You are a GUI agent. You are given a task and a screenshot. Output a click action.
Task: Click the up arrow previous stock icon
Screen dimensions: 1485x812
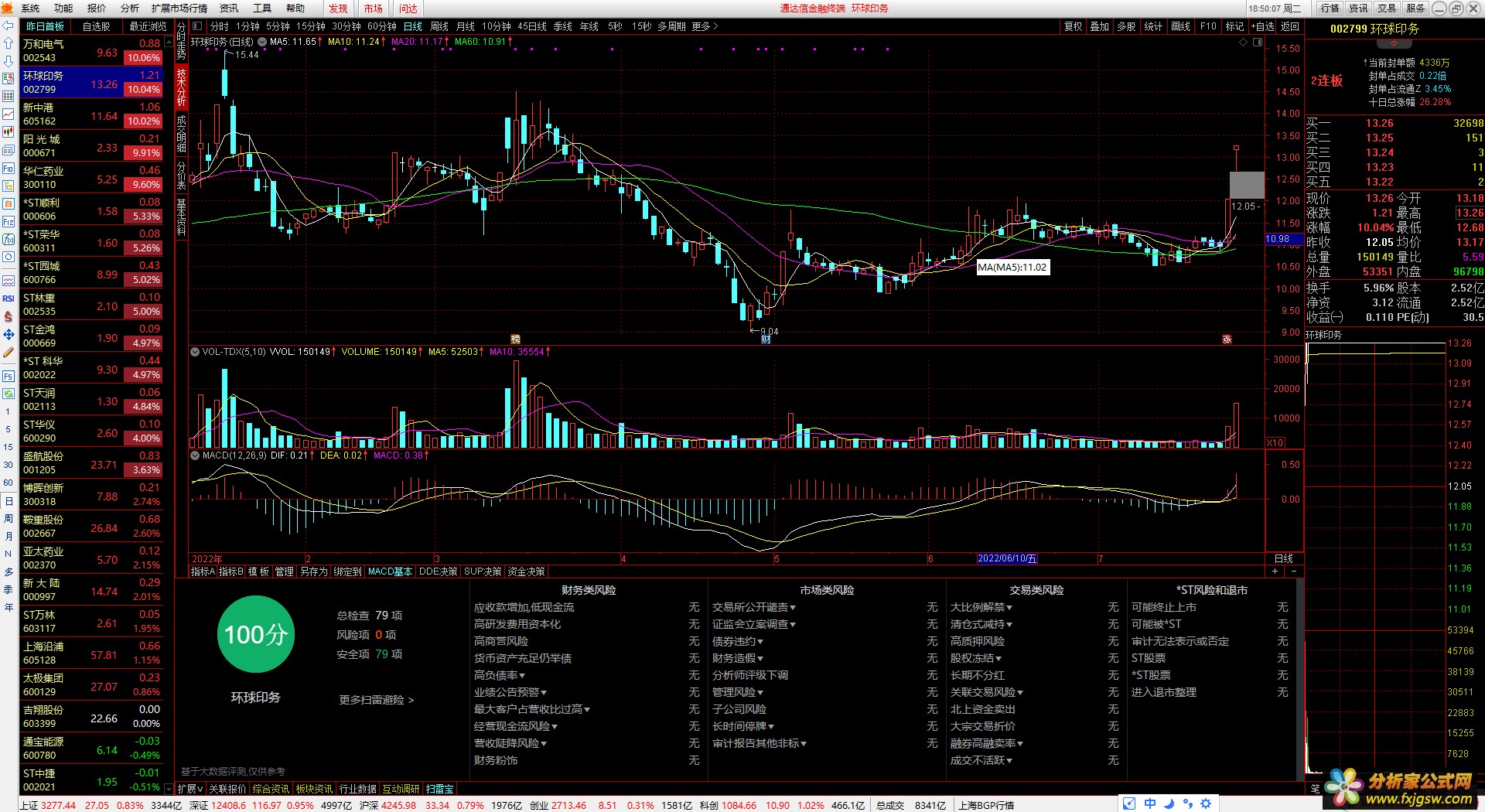[x=9, y=43]
